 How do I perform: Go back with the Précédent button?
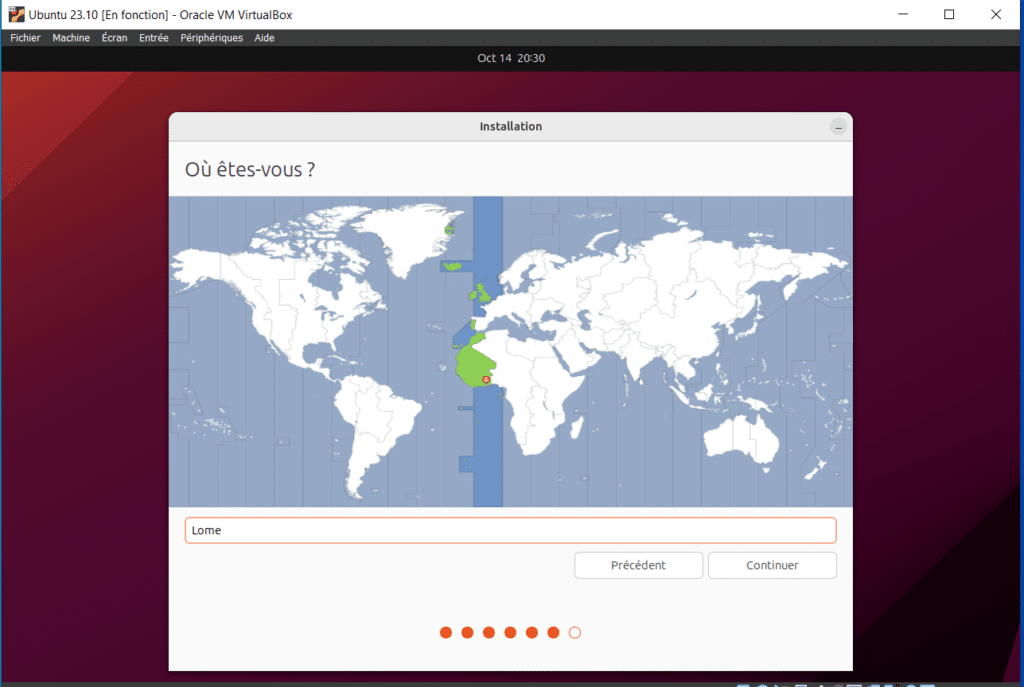pos(638,565)
